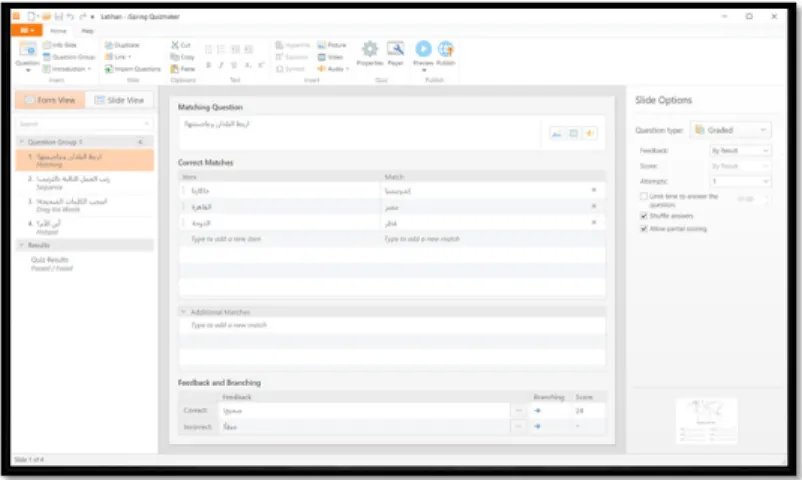The width and height of the screenshot is (802, 480).
Task: Switch to the Slide View tab
Action: point(119,100)
